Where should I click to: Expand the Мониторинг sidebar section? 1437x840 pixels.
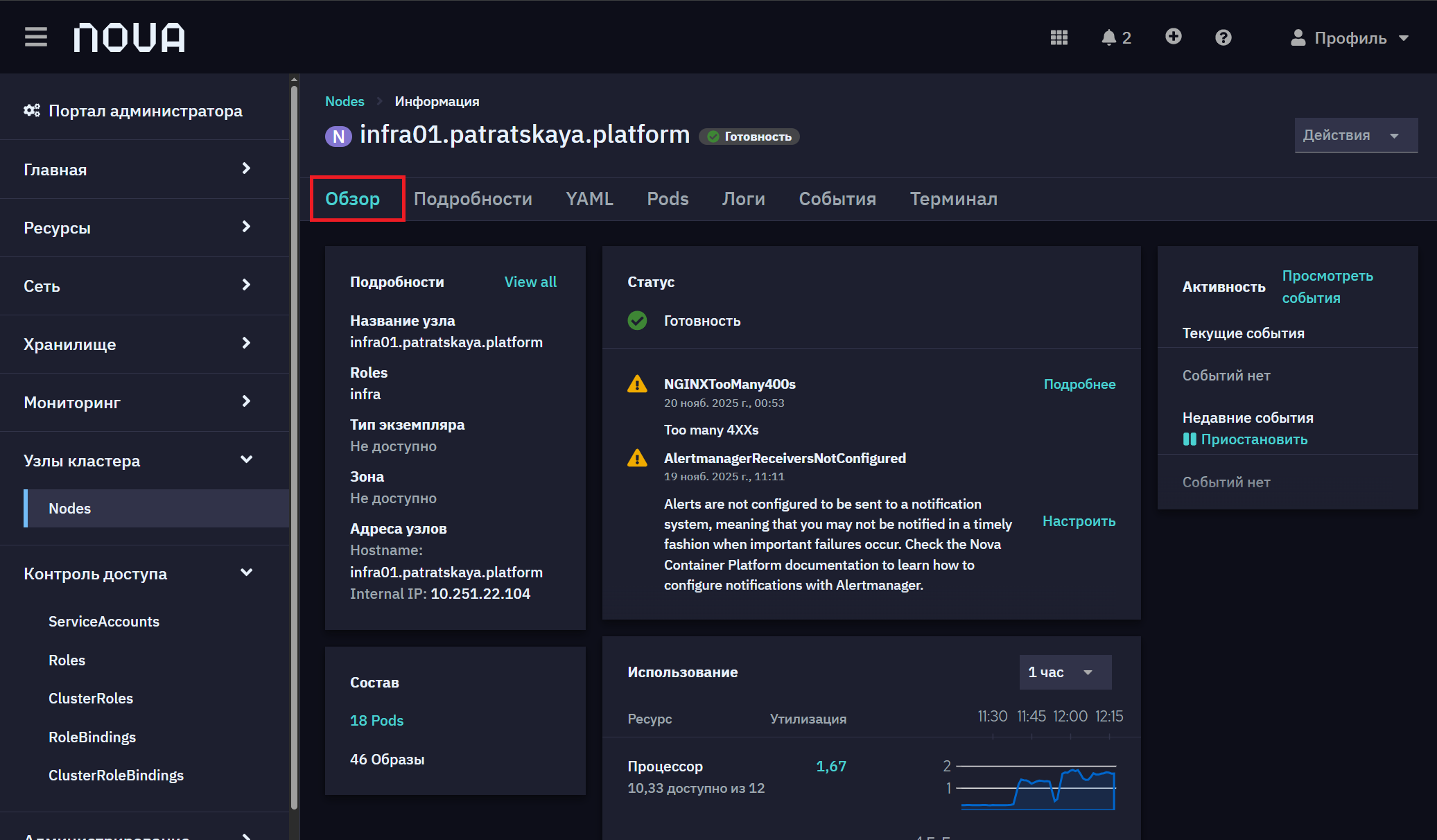tap(144, 402)
